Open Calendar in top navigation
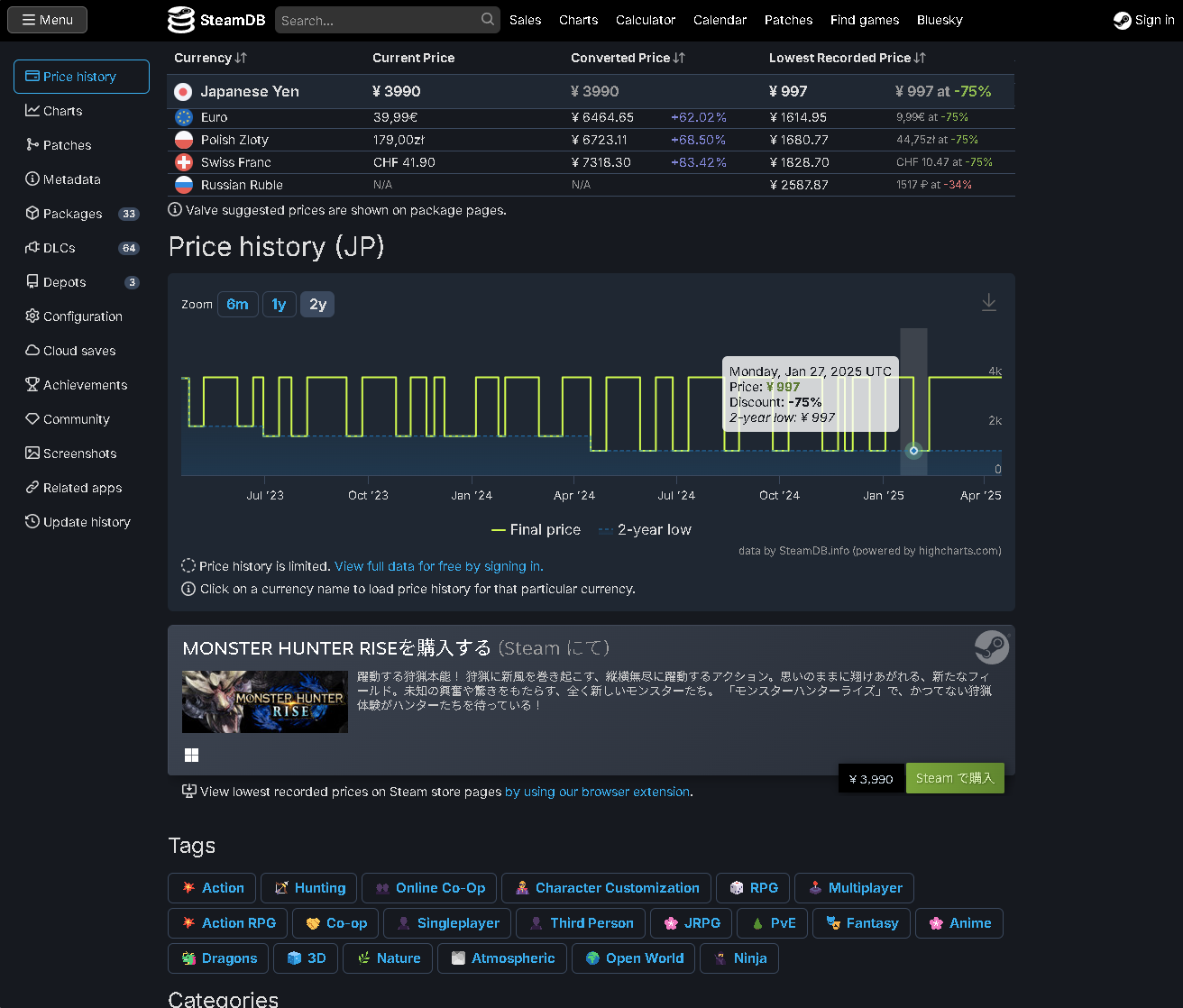The height and width of the screenshot is (1008, 1183). pyautogui.click(x=720, y=20)
